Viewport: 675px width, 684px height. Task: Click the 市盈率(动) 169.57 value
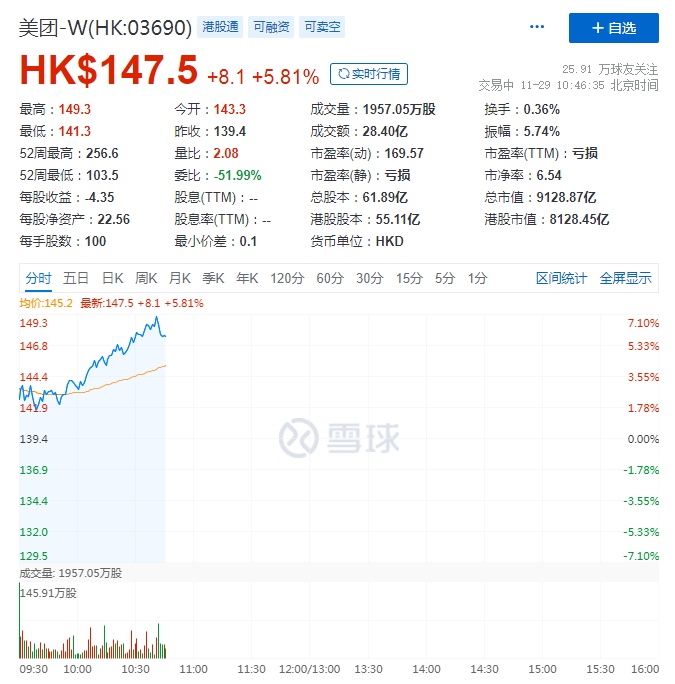404,154
